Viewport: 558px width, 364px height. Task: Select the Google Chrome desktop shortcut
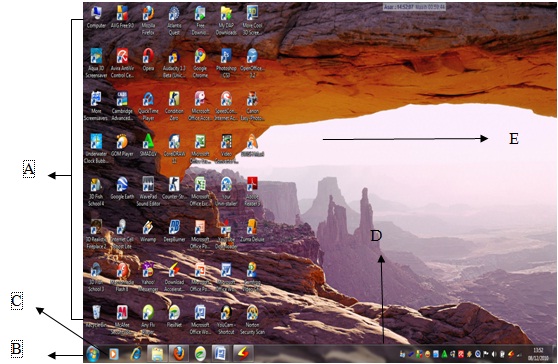(x=200, y=63)
